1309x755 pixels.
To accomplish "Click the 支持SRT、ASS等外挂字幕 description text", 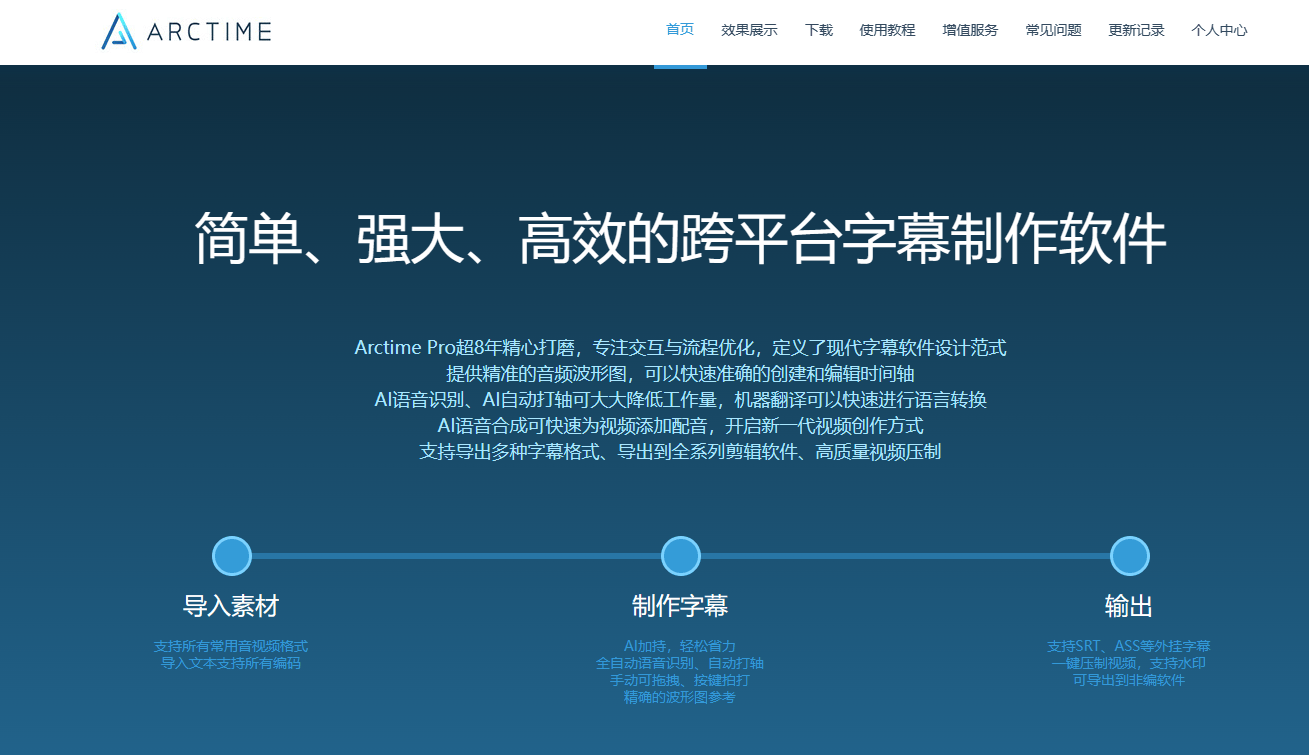I will (x=1128, y=646).
